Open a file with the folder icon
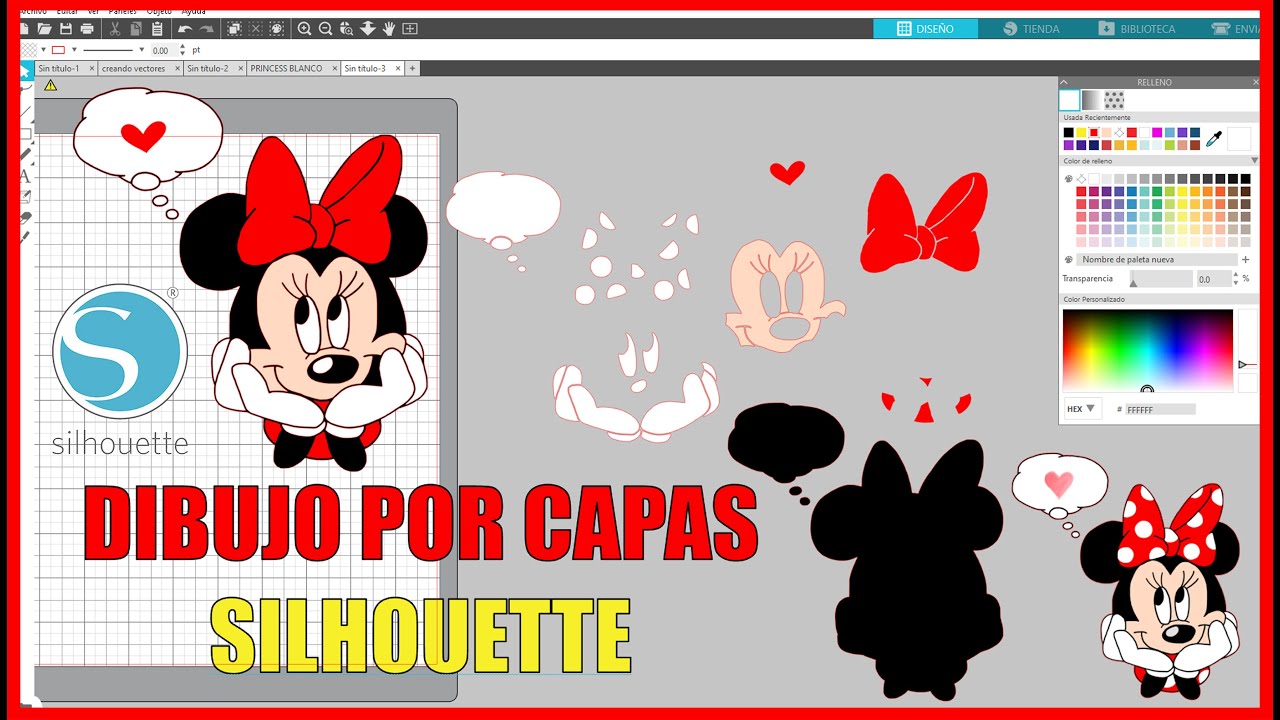The image size is (1280, 720). pyautogui.click(x=44, y=29)
